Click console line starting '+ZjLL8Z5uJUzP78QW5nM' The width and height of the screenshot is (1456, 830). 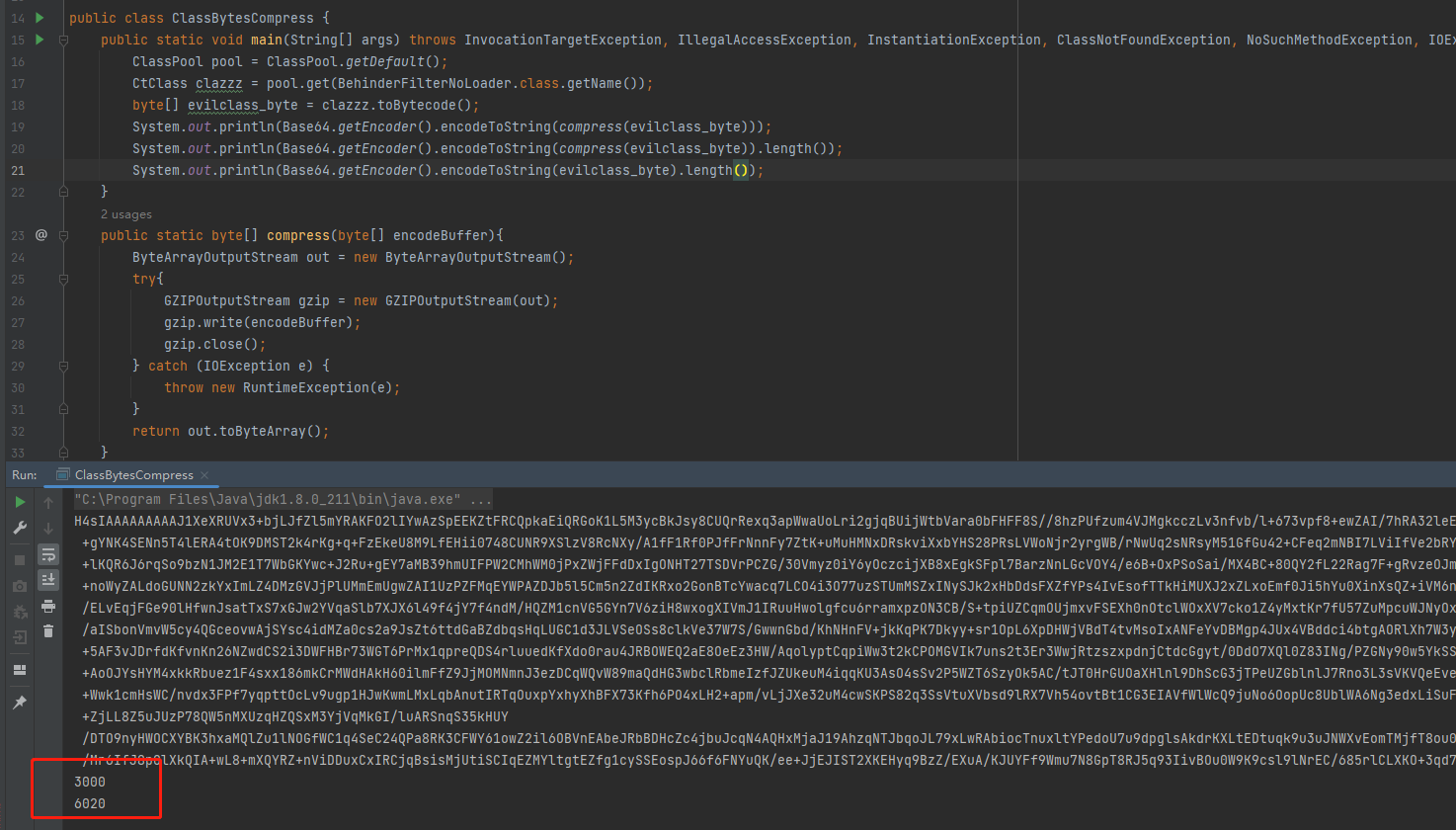click(295, 716)
